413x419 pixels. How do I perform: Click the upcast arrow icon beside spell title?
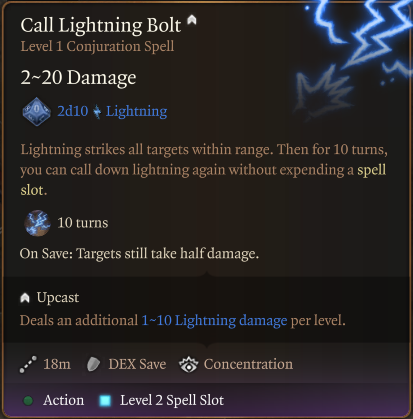tap(191, 20)
